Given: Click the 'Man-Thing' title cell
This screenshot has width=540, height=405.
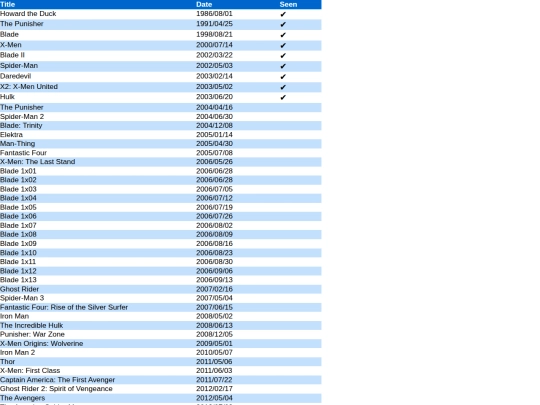Looking at the screenshot, I should [18, 144].
